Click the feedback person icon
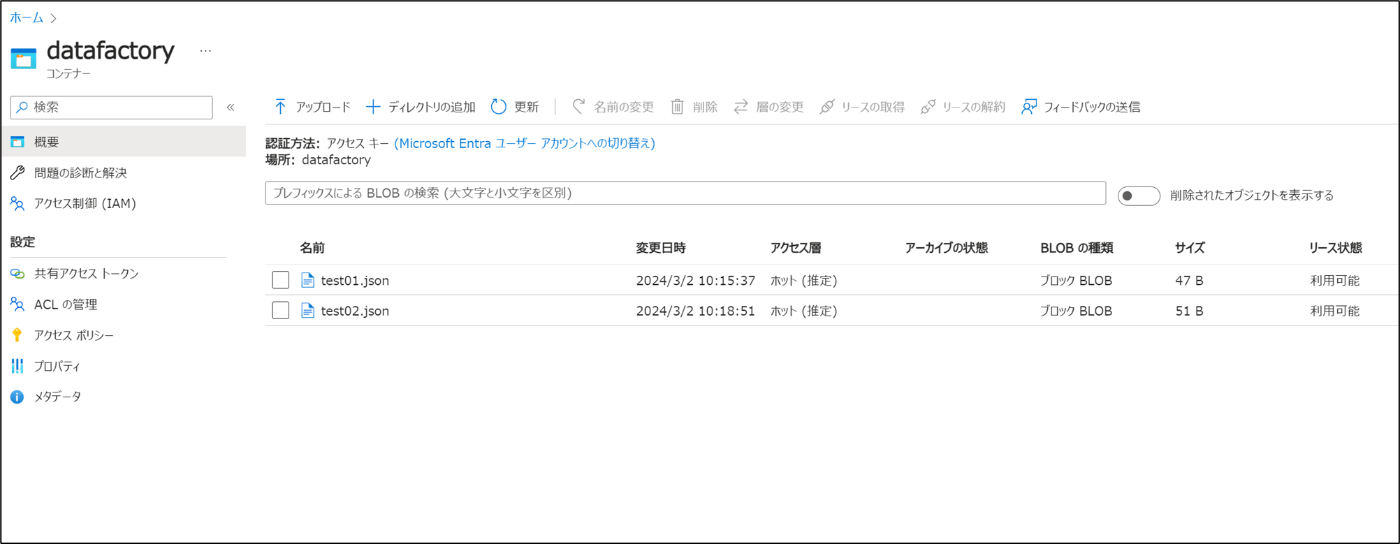This screenshot has width=1400, height=544. pyautogui.click(x=1028, y=107)
